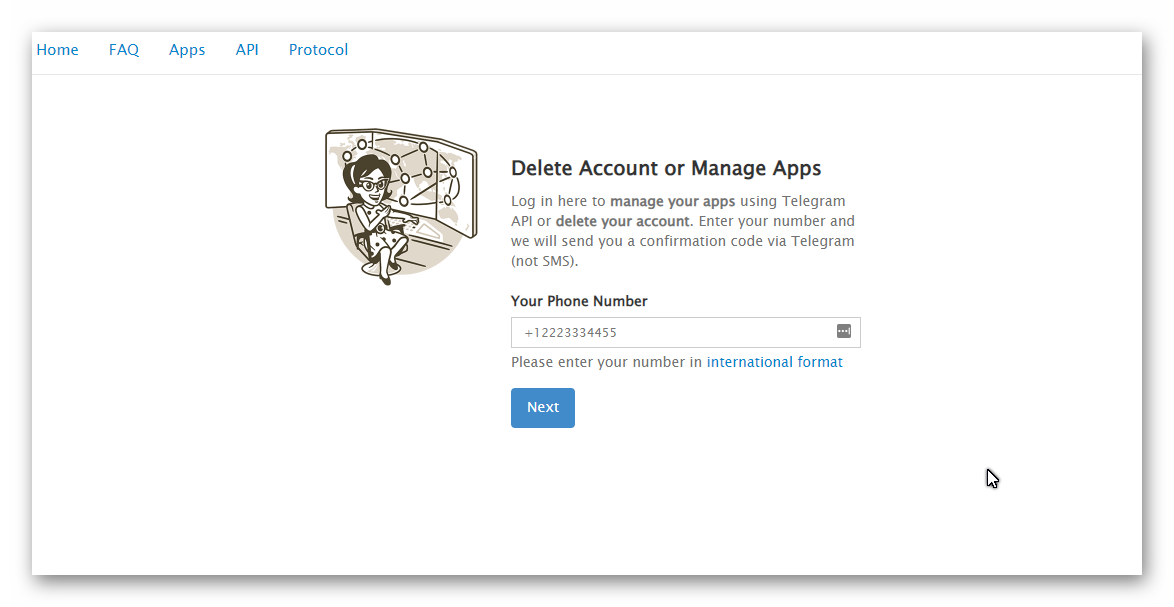
Task: Follow the international format link
Action: pyautogui.click(x=774, y=362)
